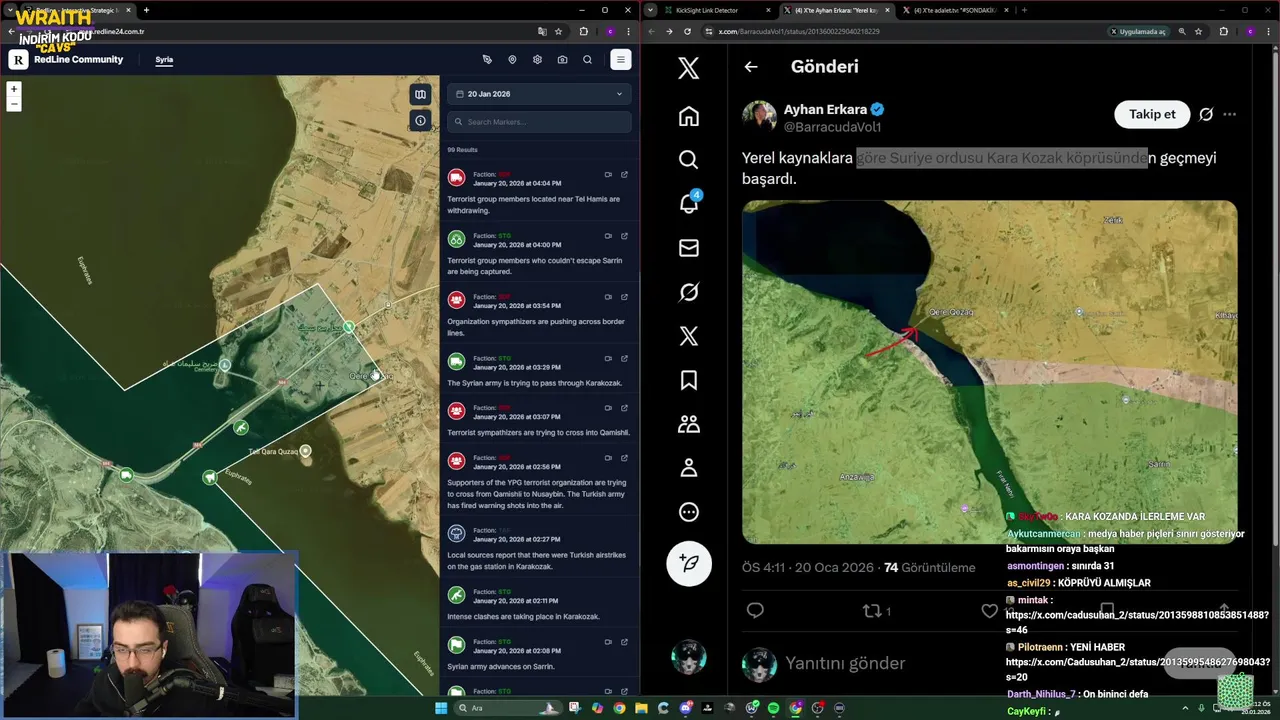Expand the 20 Jan 2026 date dropdown

[x=539, y=94]
